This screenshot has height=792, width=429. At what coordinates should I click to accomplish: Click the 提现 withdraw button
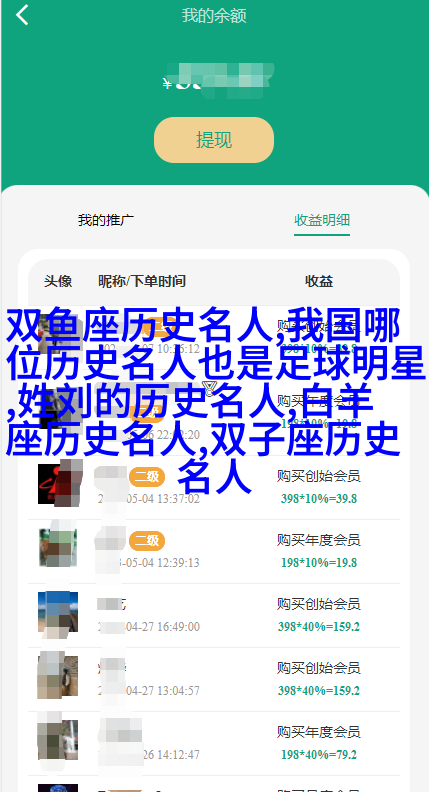coord(214,140)
